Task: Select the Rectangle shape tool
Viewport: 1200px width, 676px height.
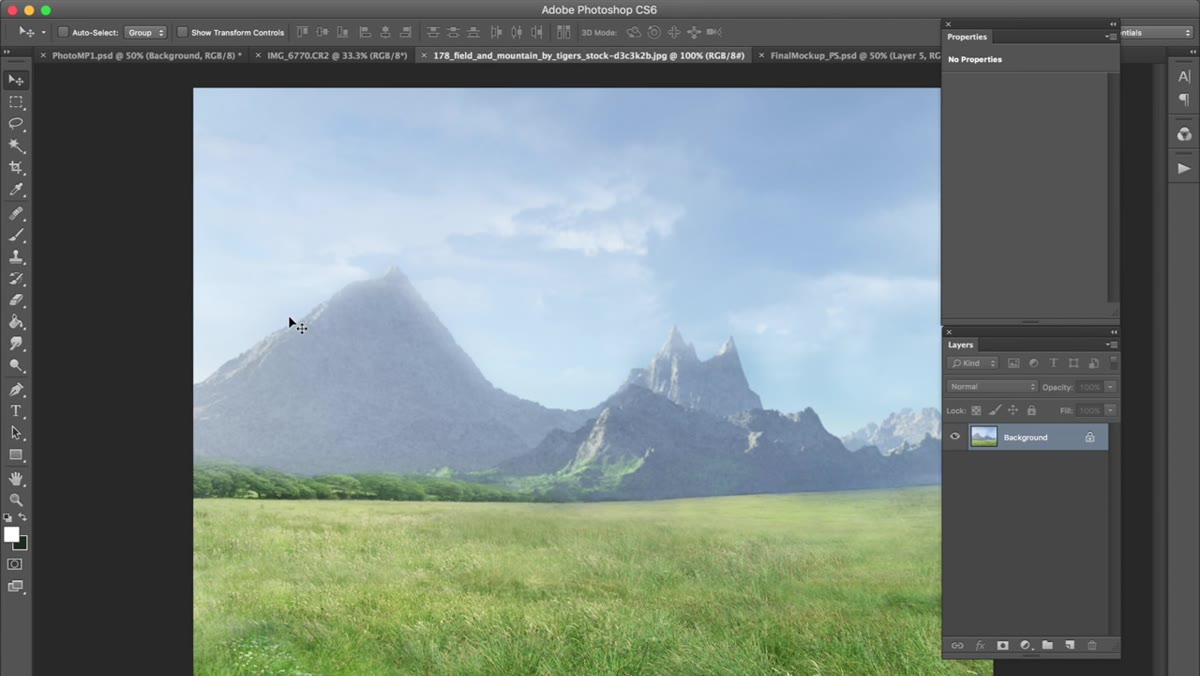Action: [x=16, y=455]
